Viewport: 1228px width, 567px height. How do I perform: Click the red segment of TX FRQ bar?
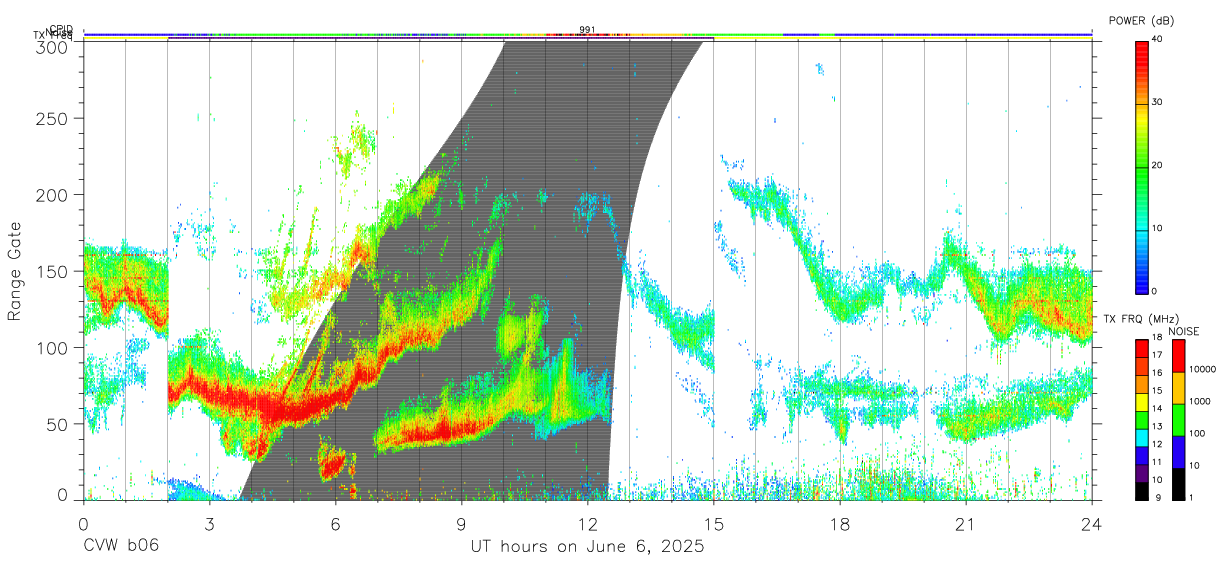[1142, 348]
